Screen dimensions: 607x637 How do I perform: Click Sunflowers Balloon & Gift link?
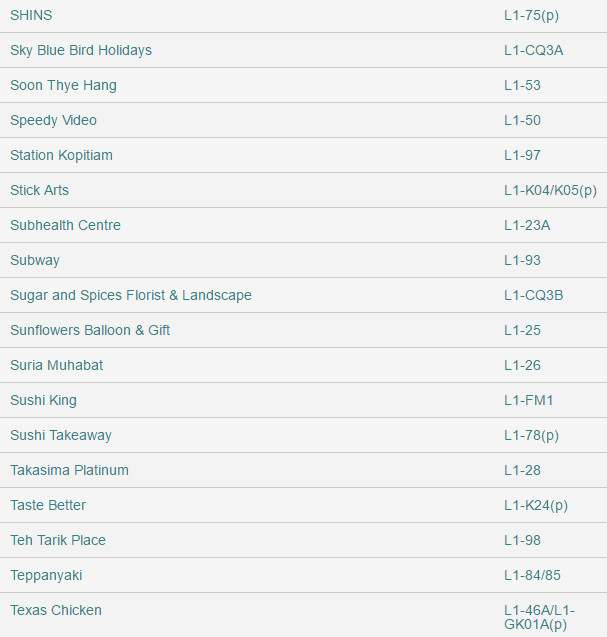(90, 331)
